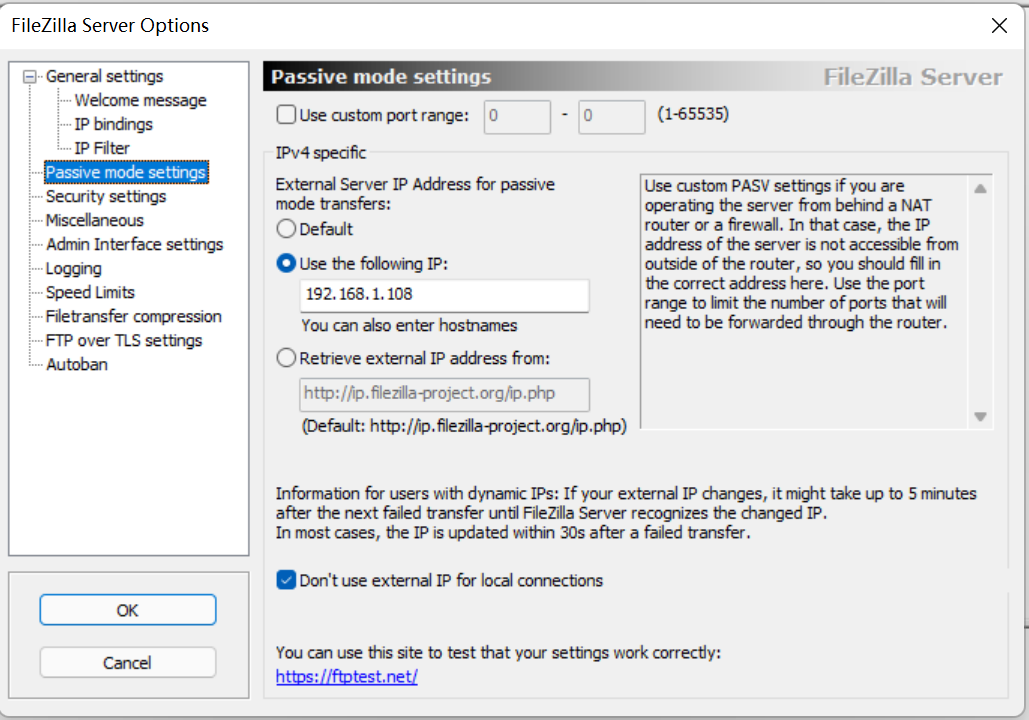Open Filetransfer compression page
Image resolution: width=1029 pixels, height=720 pixels.
coord(133,316)
